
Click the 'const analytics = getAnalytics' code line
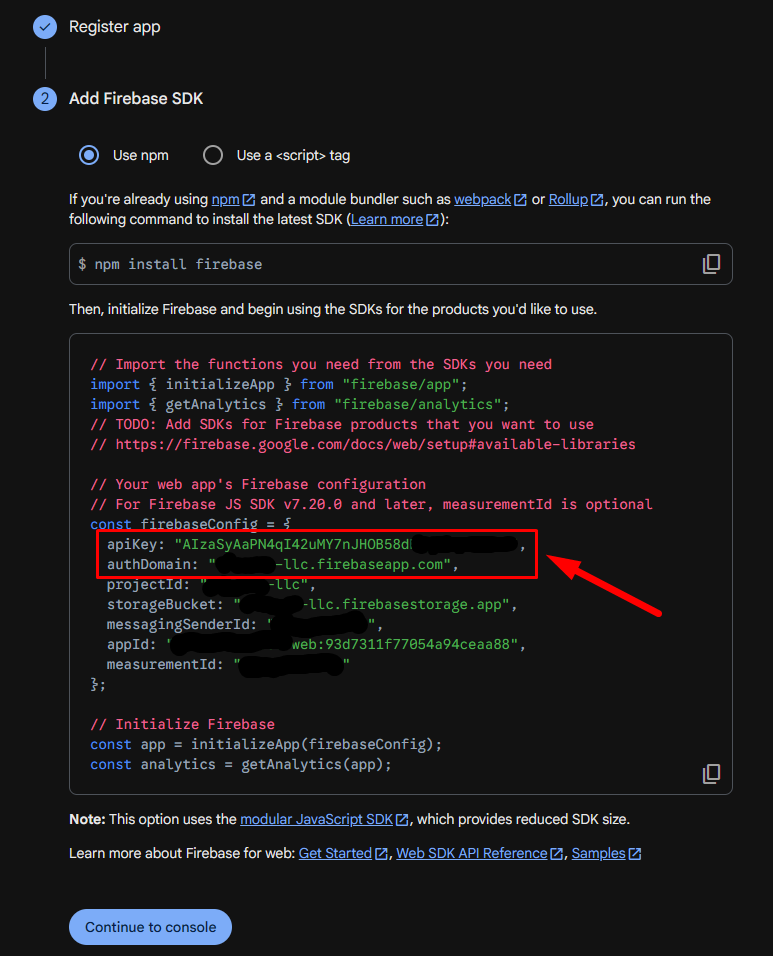[241, 765]
